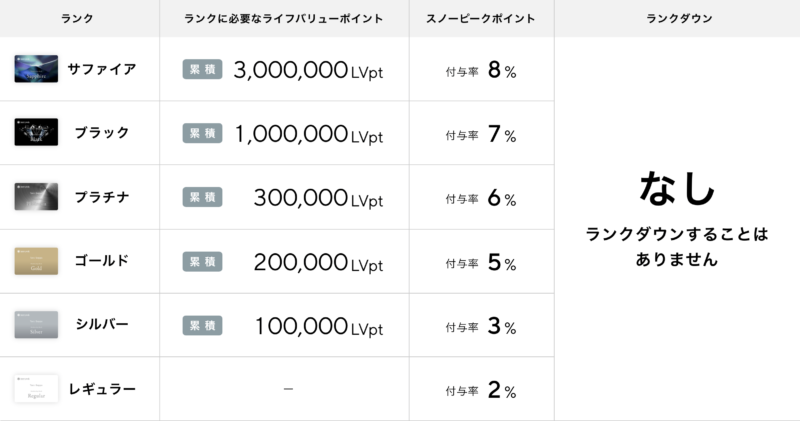This screenshot has width=800, height=421.
Task: Click the large なし text
Action: 677,188
